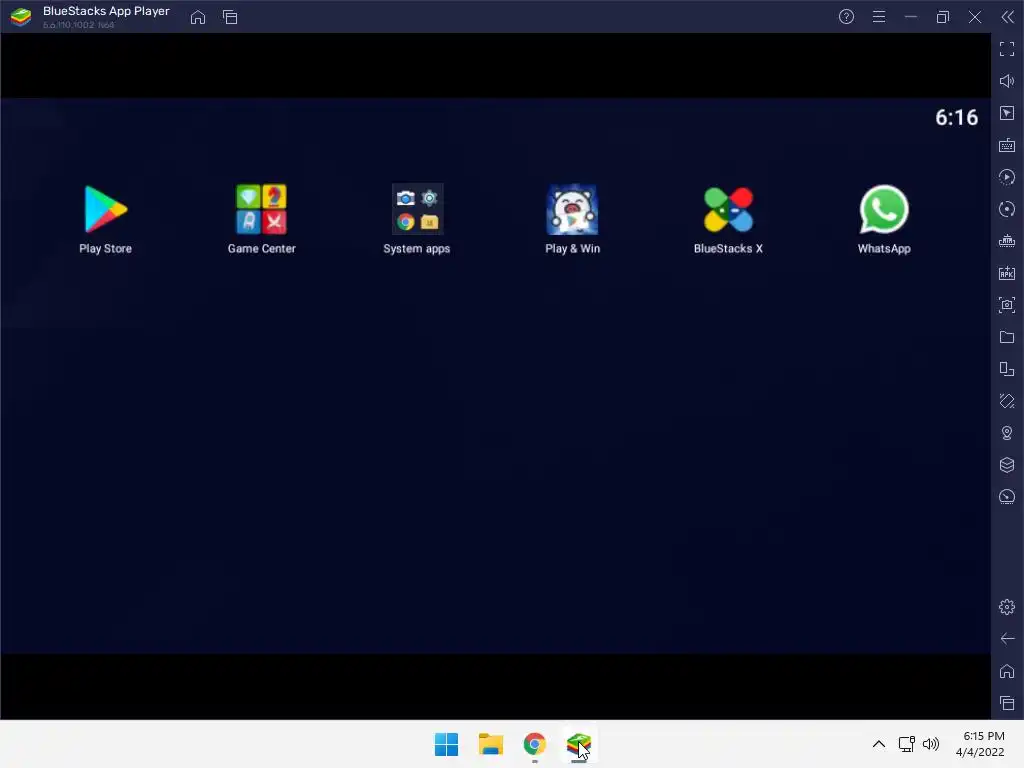The image size is (1024, 768).
Task: Click Install APK icon in sidebar
Action: pos(1007,273)
